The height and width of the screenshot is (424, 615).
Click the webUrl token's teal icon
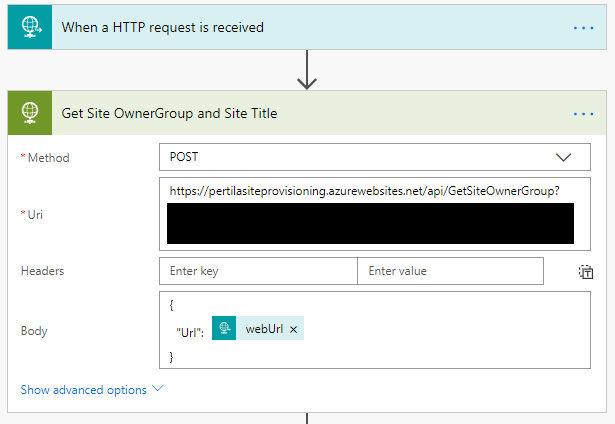pos(224,330)
